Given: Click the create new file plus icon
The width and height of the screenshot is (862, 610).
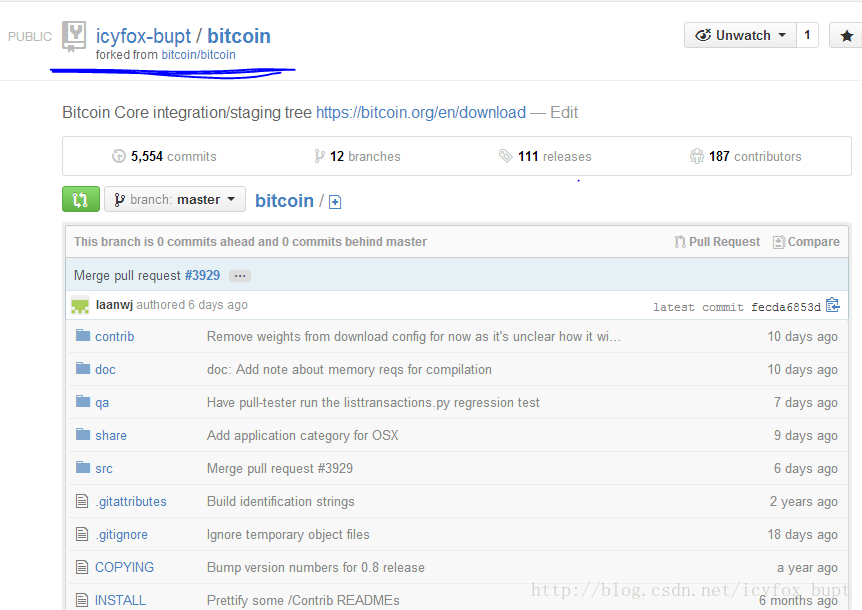Looking at the screenshot, I should 335,202.
